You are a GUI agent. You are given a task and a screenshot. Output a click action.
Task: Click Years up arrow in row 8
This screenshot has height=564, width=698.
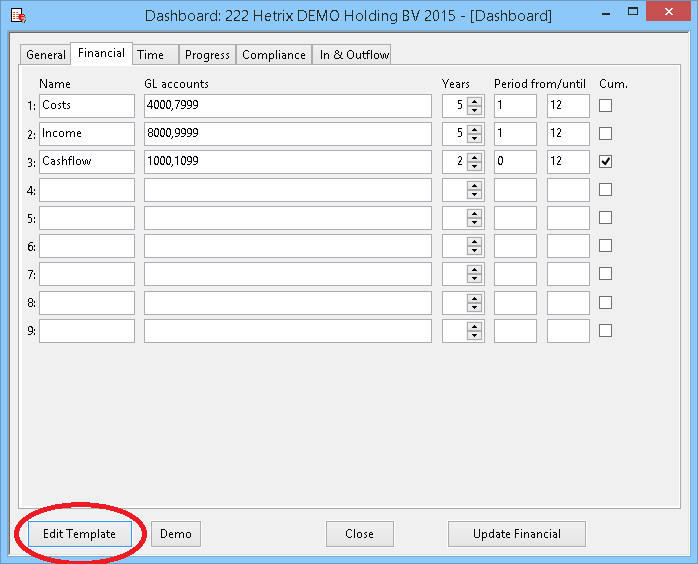[475, 298]
